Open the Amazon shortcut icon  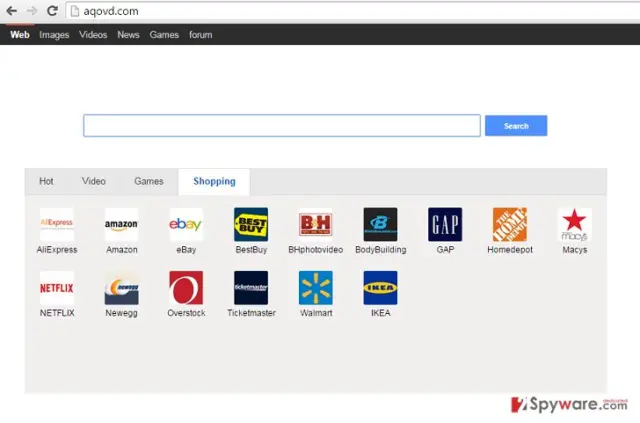(x=121, y=224)
